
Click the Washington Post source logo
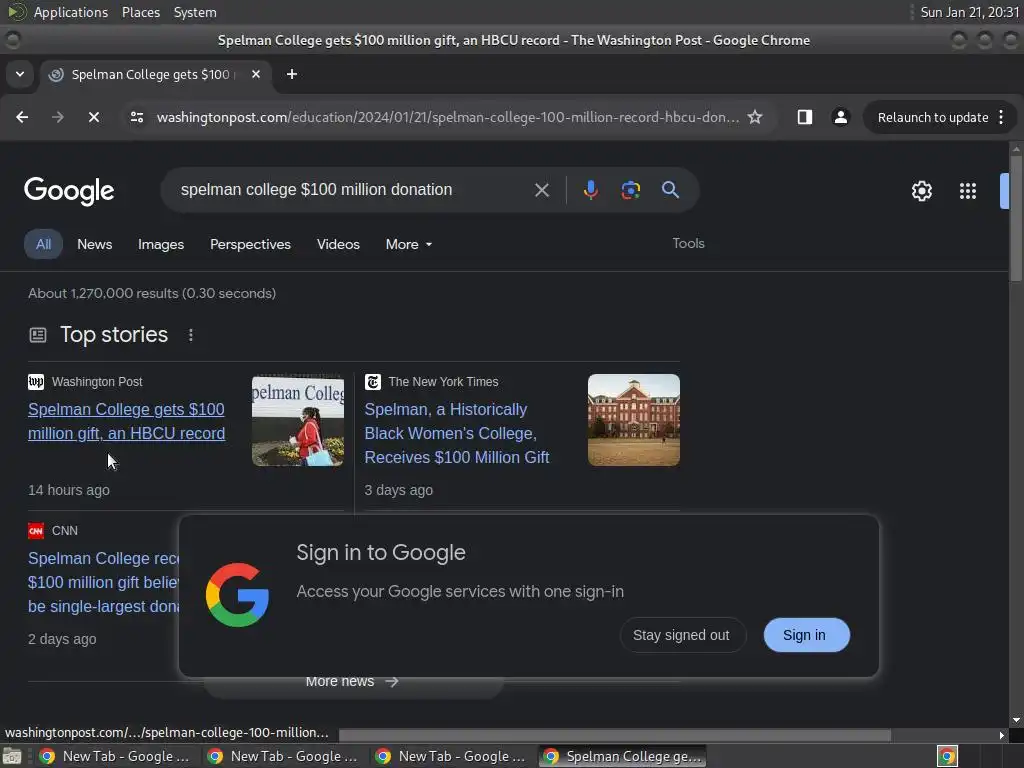[x=36, y=381]
